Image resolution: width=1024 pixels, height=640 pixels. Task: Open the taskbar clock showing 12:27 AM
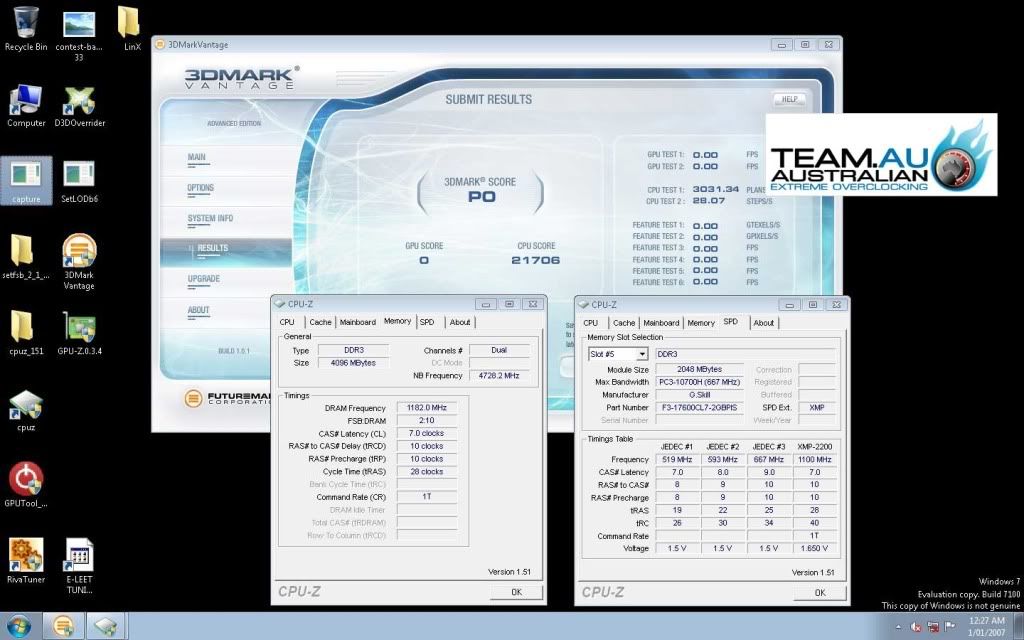pyautogui.click(x=987, y=626)
